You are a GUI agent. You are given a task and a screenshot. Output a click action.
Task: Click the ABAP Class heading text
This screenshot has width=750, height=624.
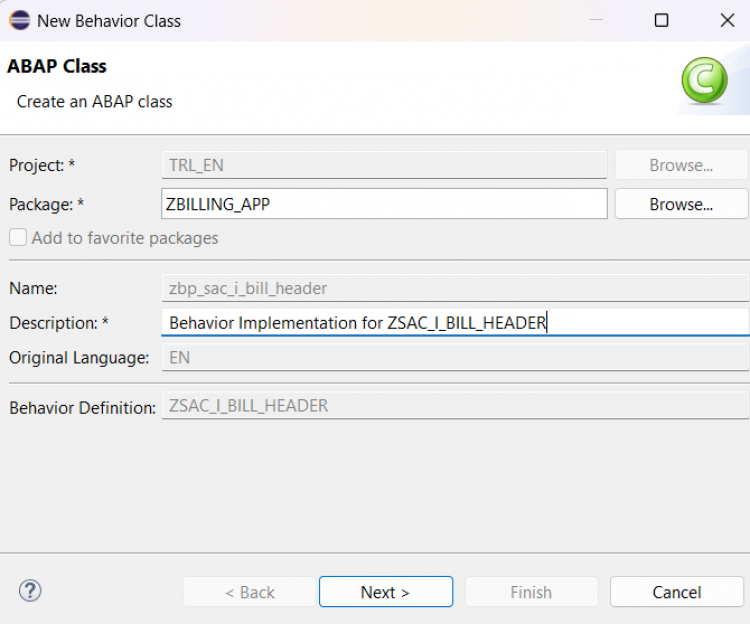[57, 67]
